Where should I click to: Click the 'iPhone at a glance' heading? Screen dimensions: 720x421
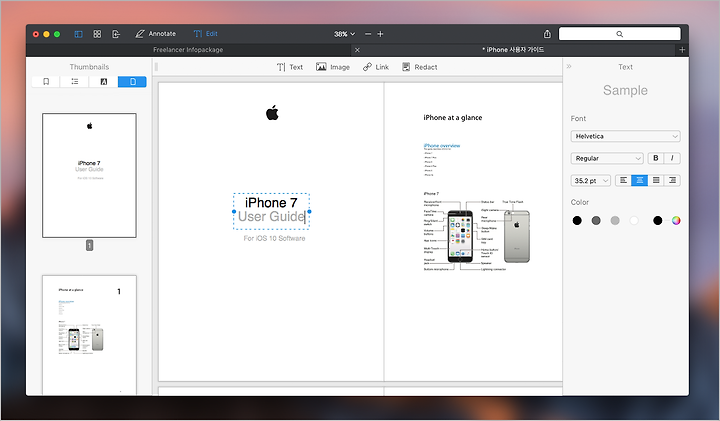(453, 118)
